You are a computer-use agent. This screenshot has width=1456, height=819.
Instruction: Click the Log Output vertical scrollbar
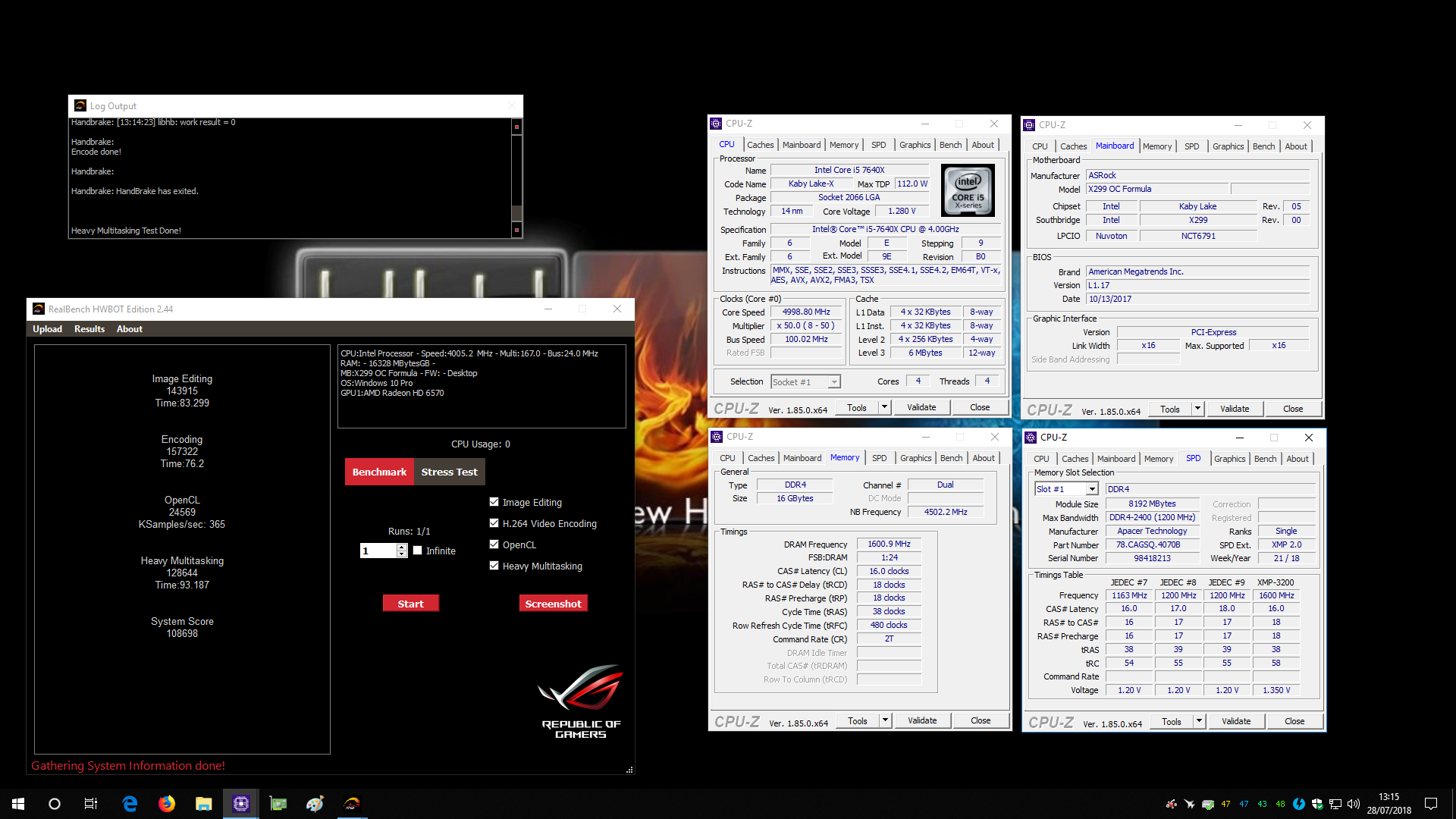517,178
